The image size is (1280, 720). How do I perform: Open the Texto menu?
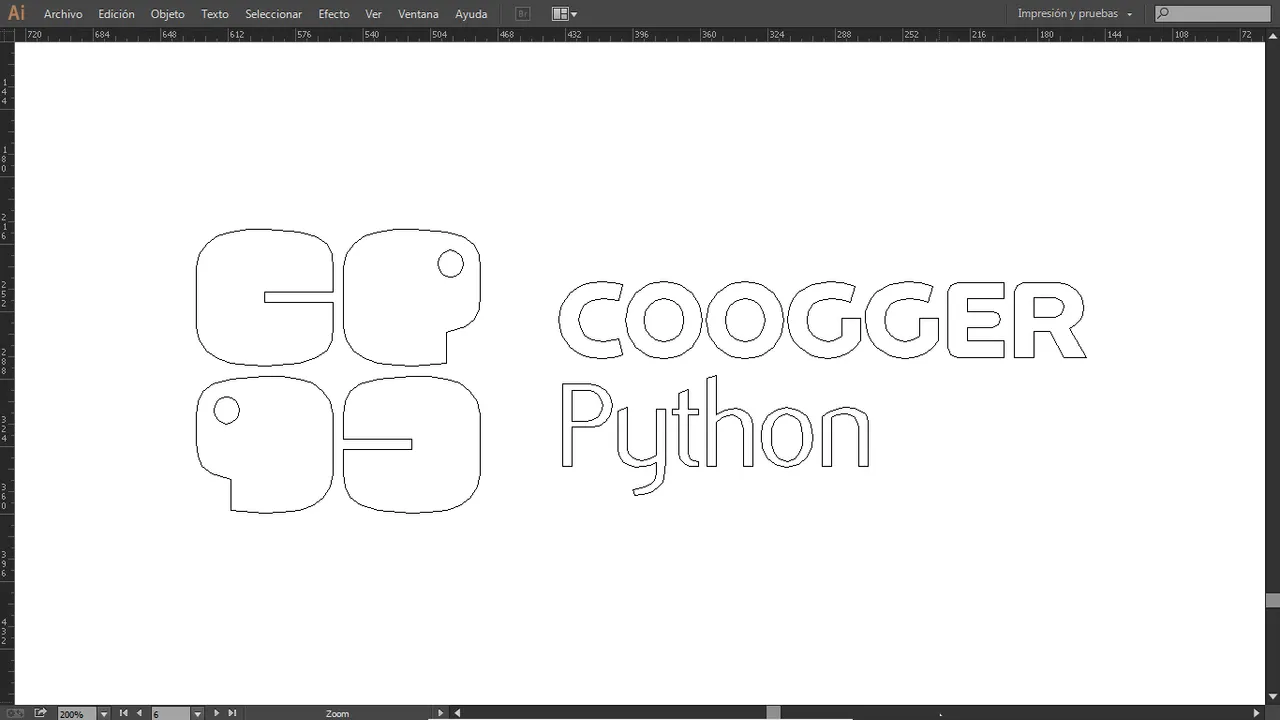coord(215,14)
